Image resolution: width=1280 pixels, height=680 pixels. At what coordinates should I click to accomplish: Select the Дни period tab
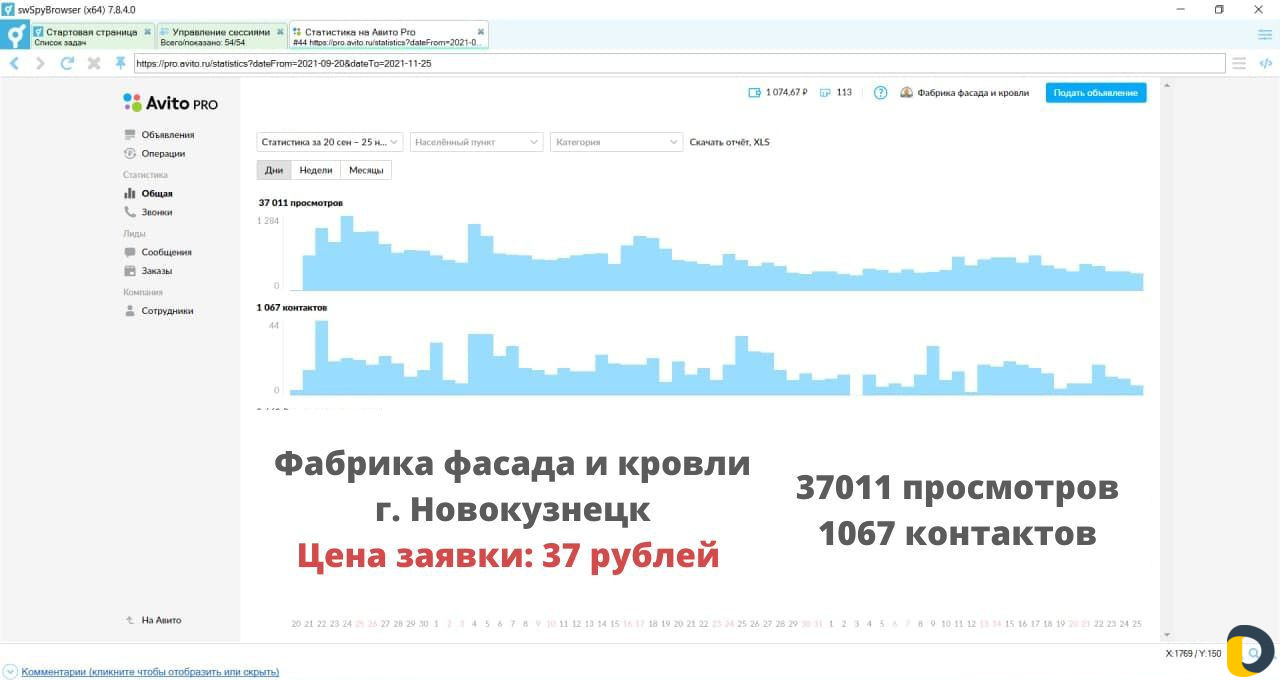274,170
